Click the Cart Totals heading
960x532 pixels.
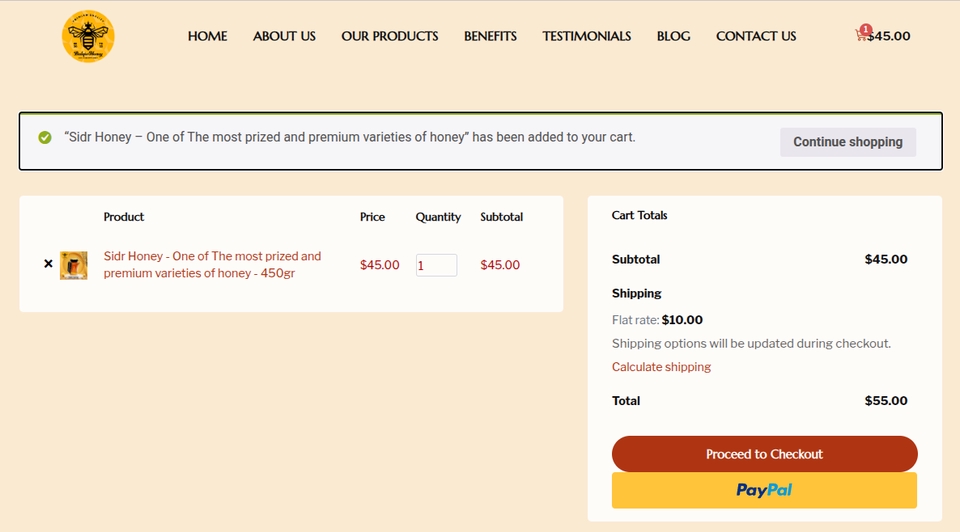point(639,215)
